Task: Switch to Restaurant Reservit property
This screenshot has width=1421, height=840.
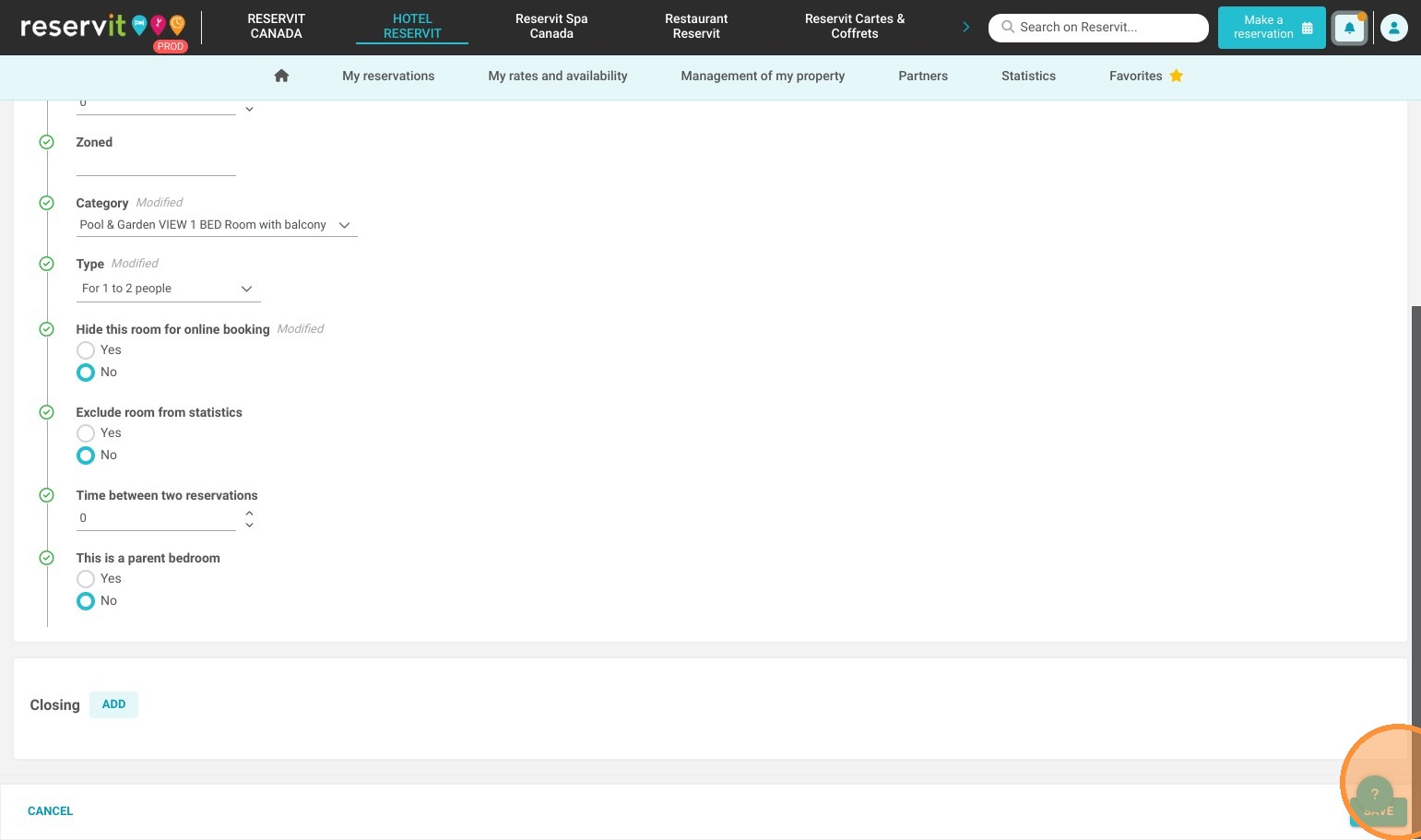Action: point(696,26)
